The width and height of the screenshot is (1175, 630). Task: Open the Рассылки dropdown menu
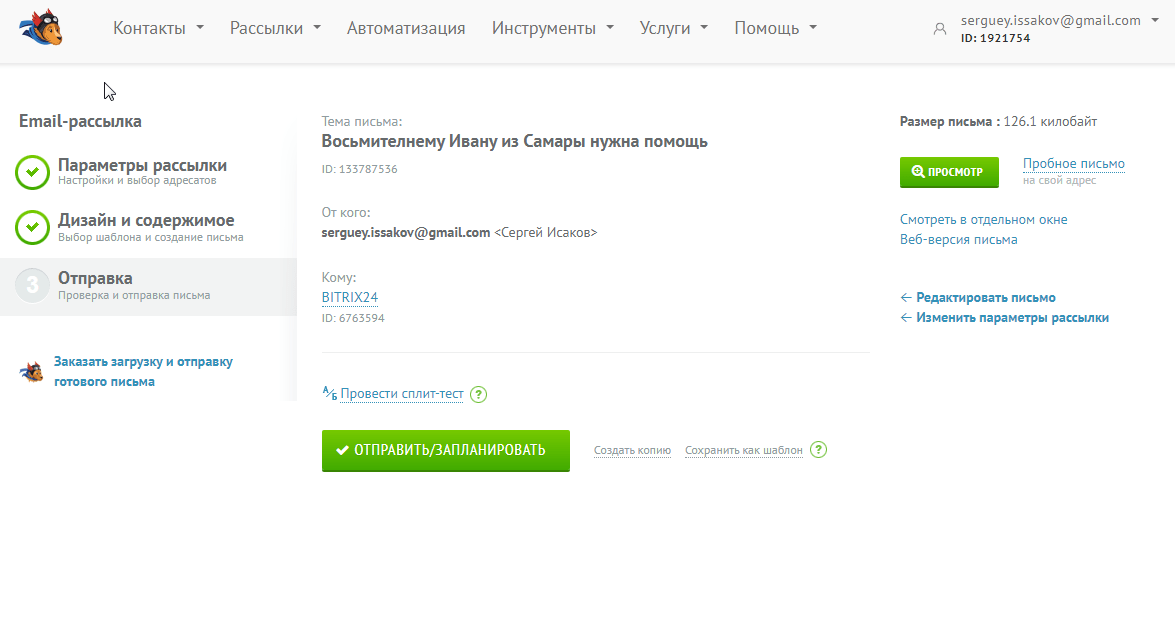pos(275,28)
